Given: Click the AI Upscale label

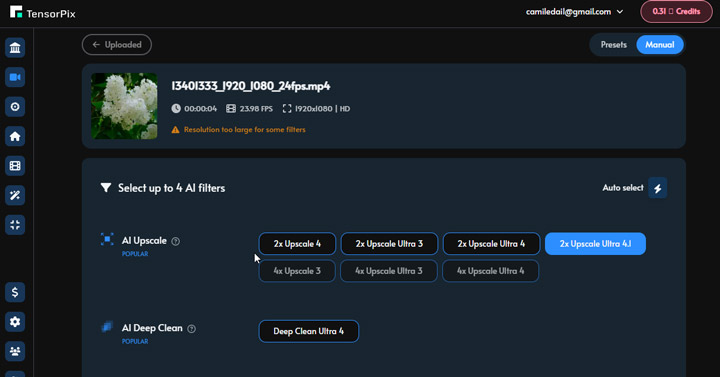Looking at the screenshot, I should pyautogui.click(x=144, y=241).
